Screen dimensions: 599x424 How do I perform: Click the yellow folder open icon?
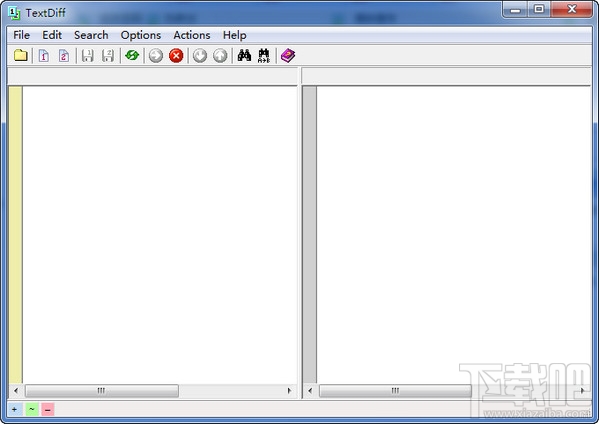[x=21, y=56]
